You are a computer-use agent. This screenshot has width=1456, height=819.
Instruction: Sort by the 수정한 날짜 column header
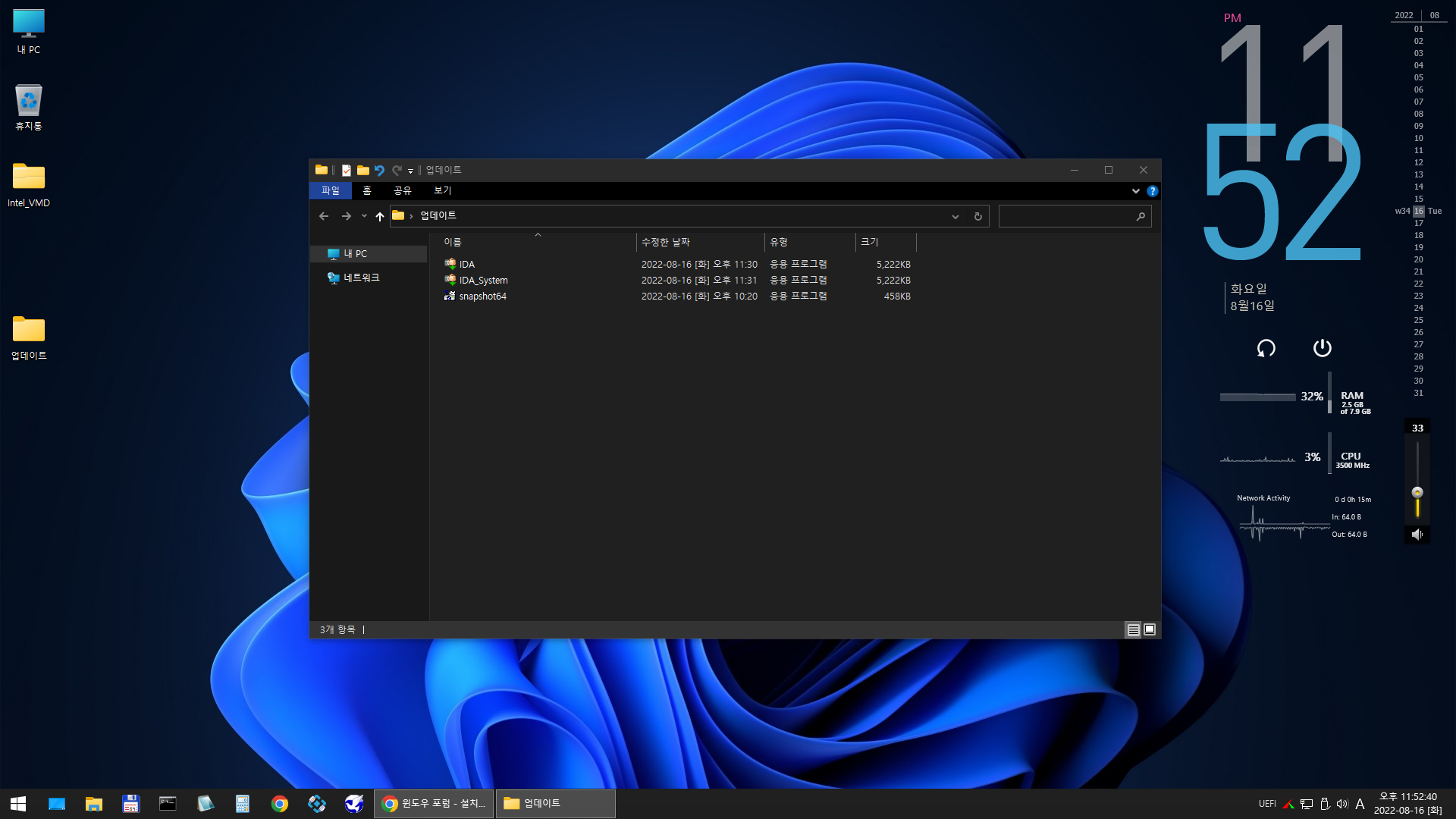coord(701,242)
